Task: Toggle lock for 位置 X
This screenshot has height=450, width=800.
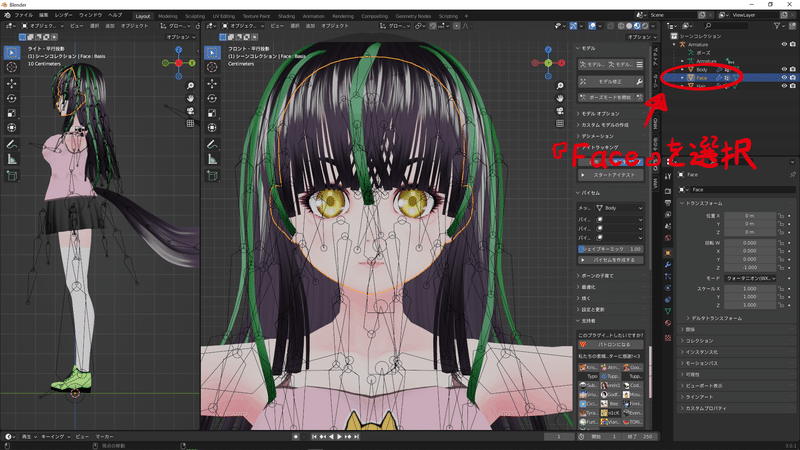Action: coord(781,216)
